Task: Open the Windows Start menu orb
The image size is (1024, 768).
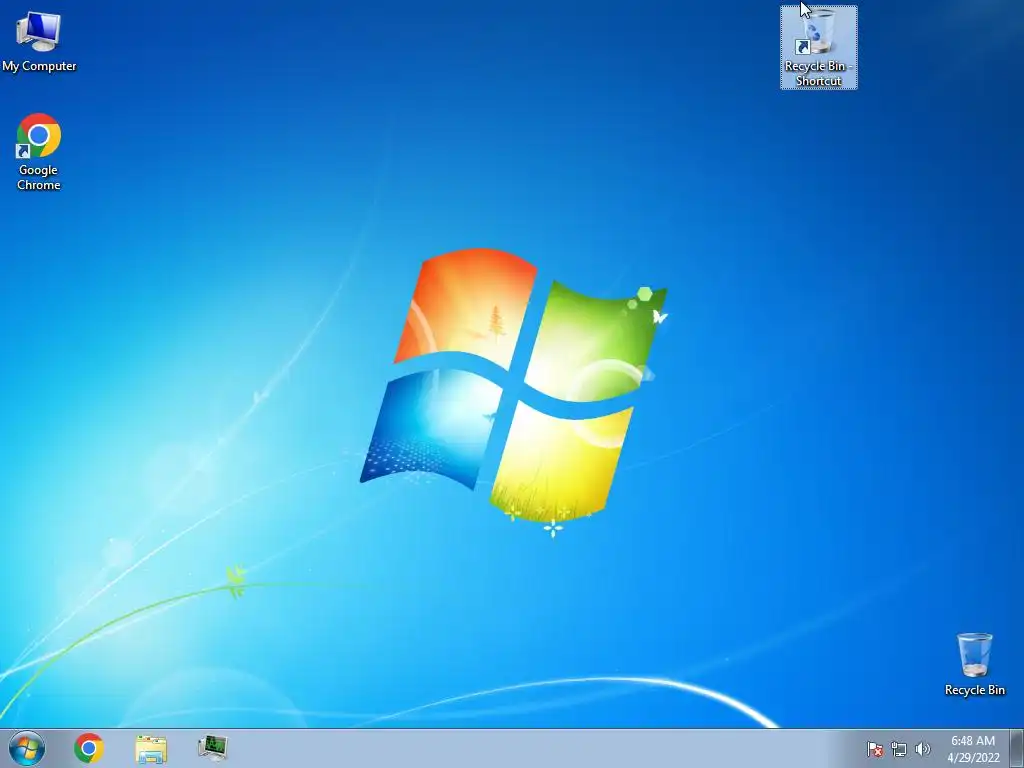Action: [27, 748]
